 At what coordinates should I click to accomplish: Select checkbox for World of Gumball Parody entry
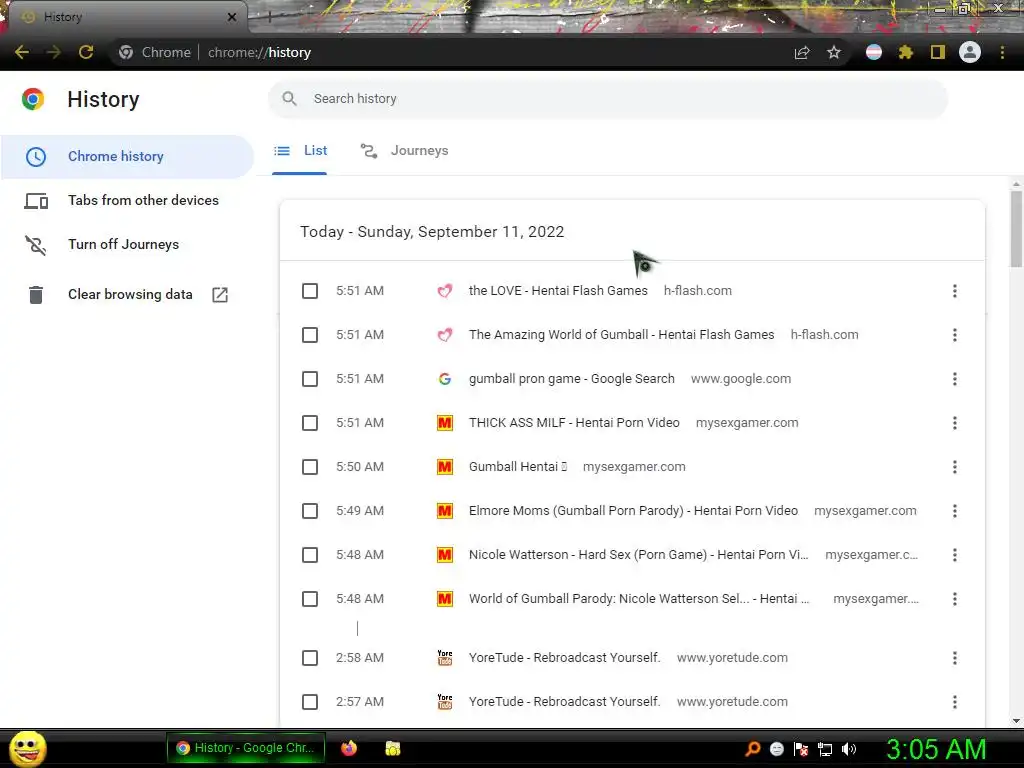(x=310, y=599)
